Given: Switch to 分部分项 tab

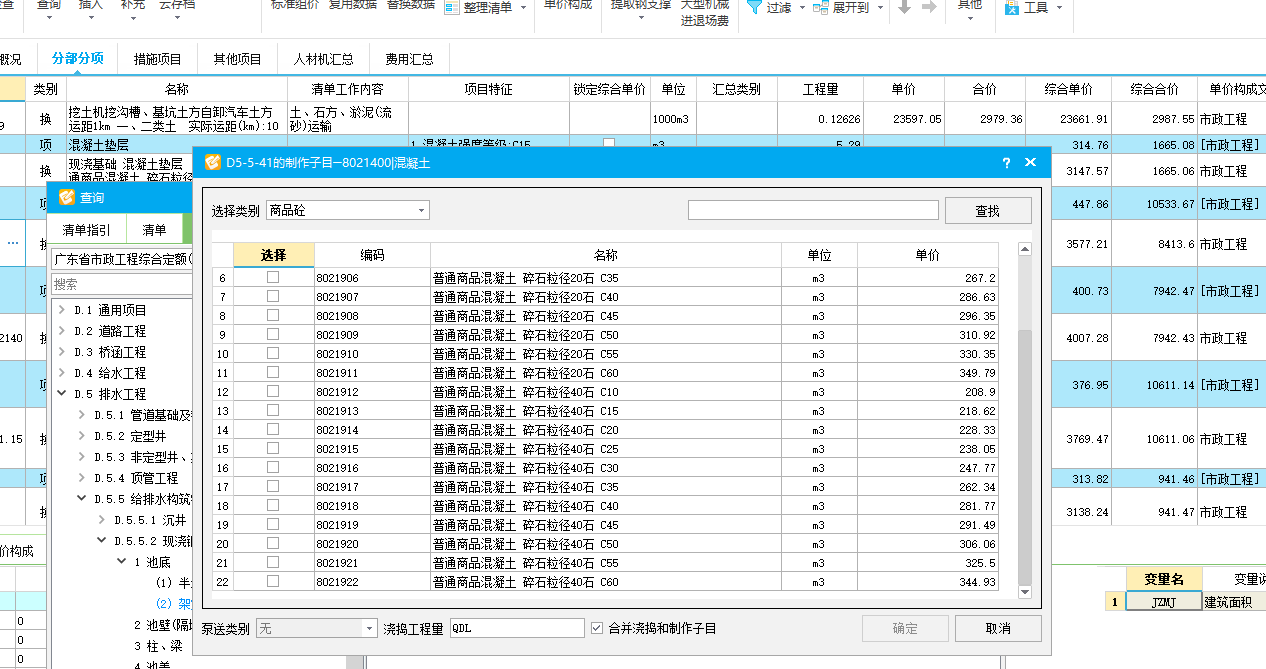Looking at the screenshot, I should coord(78,59).
